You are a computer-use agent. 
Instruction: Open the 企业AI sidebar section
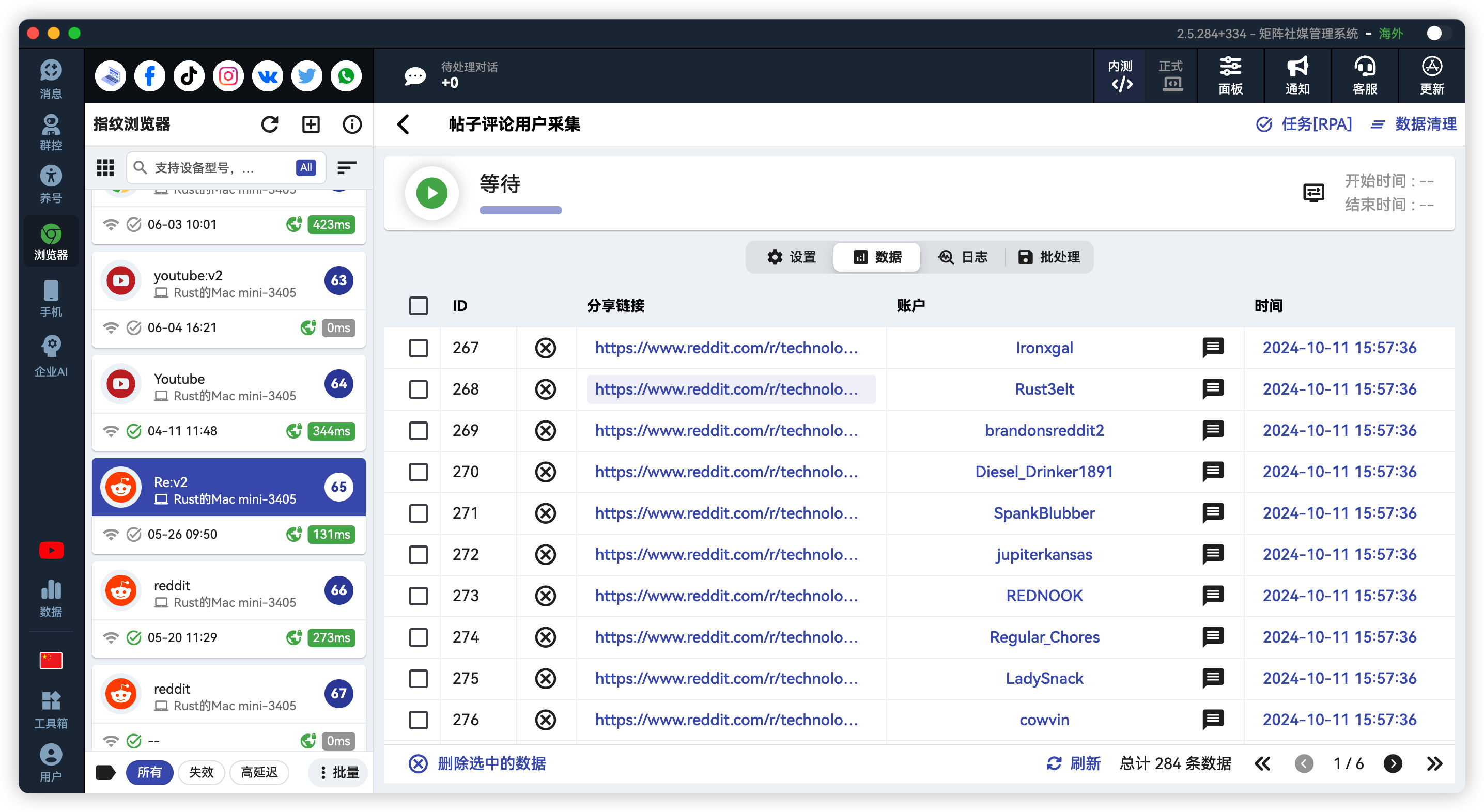point(51,356)
